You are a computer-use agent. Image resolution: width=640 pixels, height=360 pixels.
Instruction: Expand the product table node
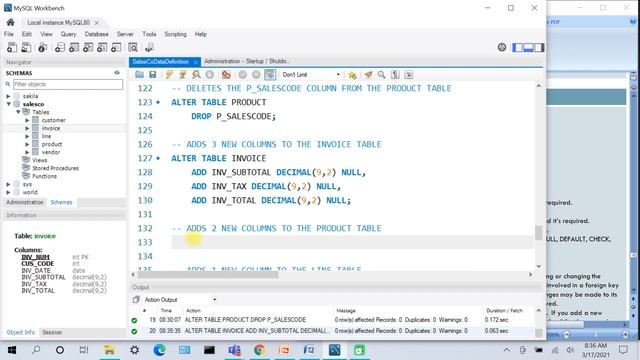point(27,144)
